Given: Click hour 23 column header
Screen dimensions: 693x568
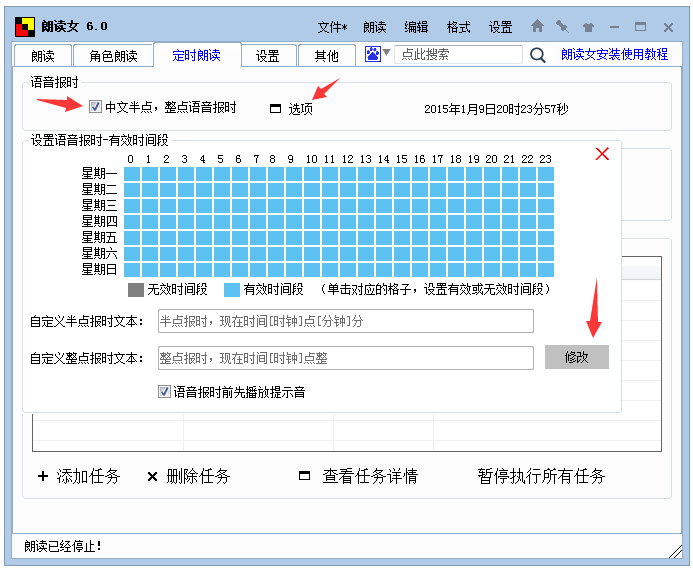Looking at the screenshot, I should coord(545,159).
